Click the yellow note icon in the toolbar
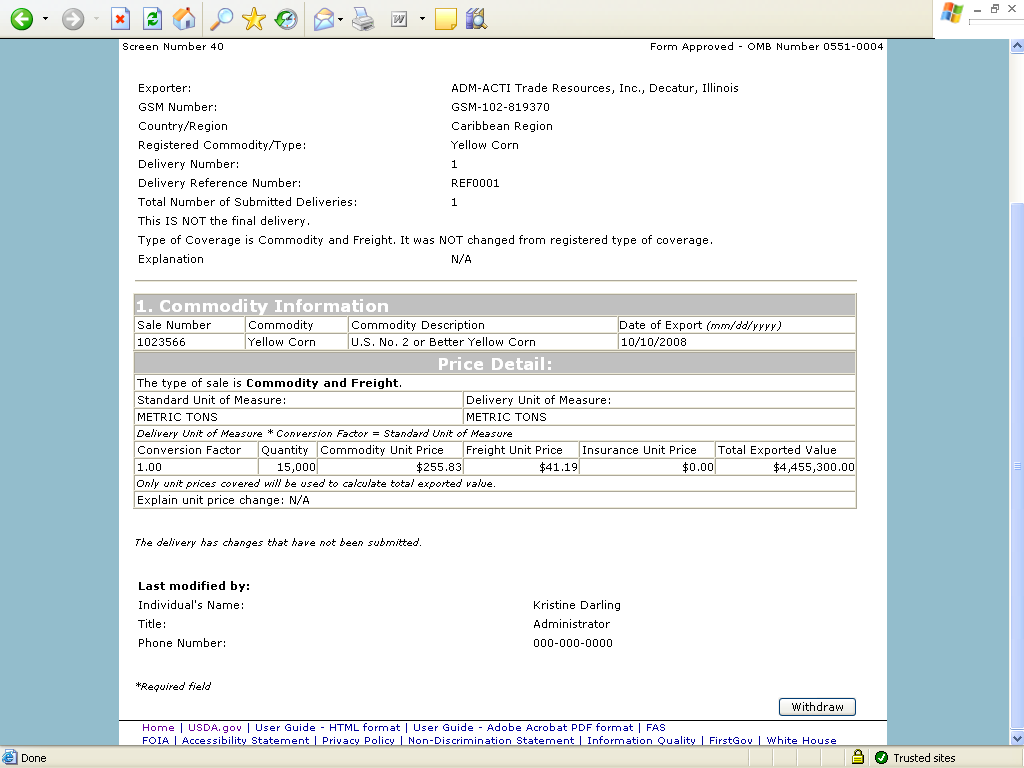 click(446, 19)
